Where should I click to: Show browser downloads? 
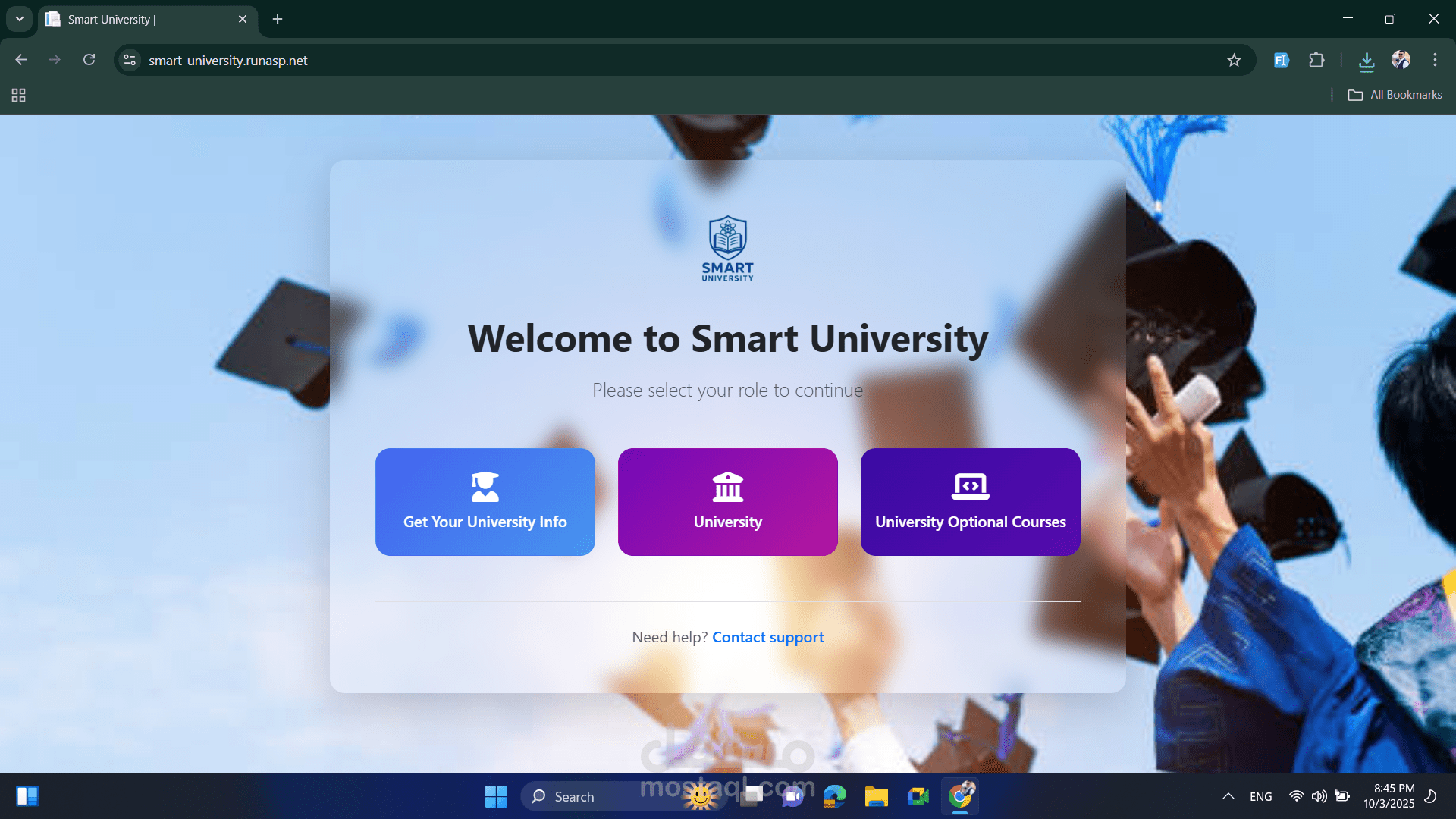tap(1367, 61)
